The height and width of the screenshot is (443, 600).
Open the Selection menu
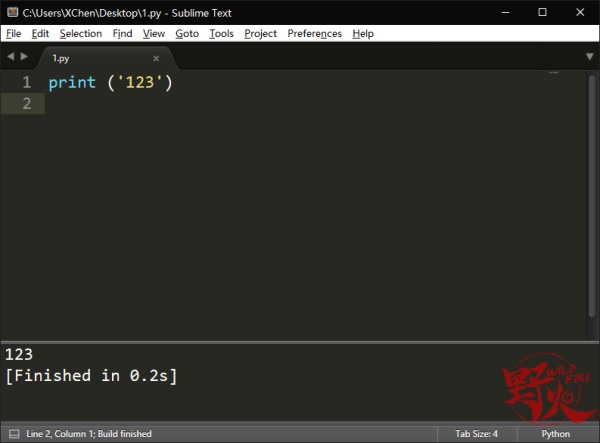pyautogui.click(x=81, y=34)
